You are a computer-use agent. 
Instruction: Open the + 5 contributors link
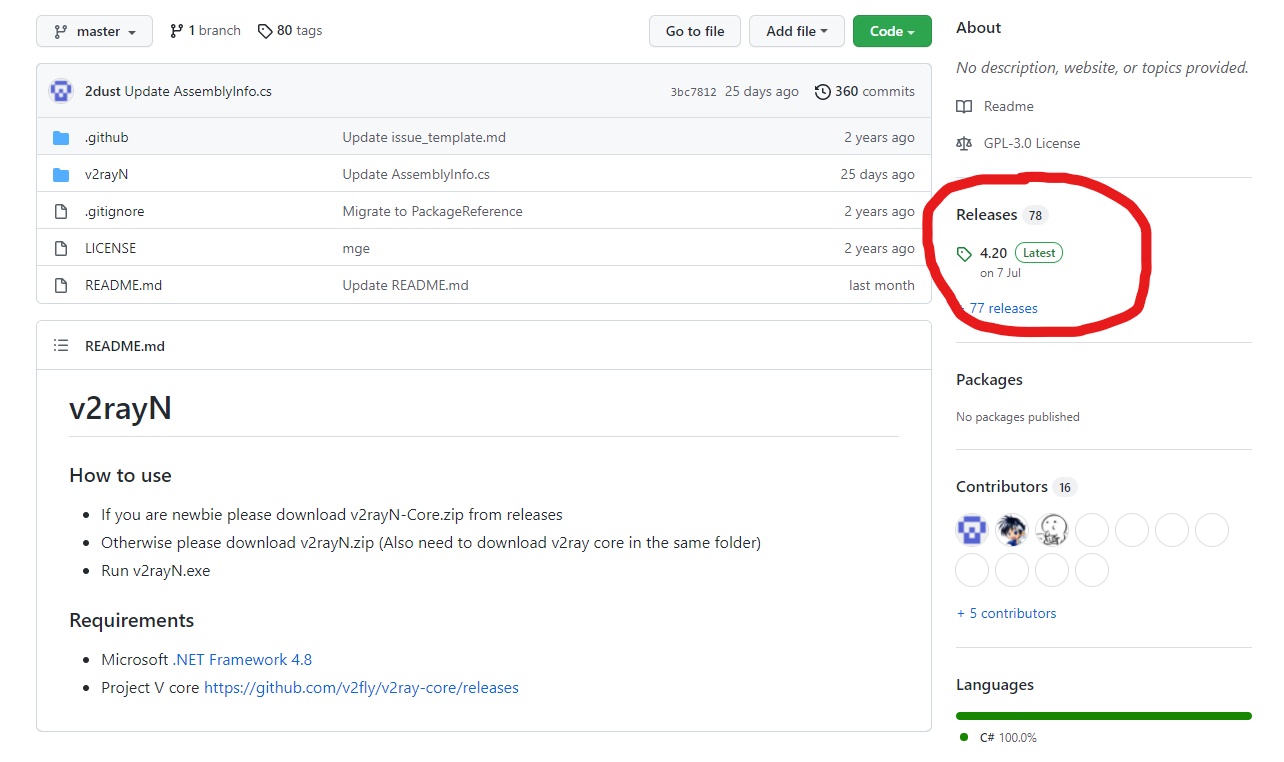[1006, 613]
